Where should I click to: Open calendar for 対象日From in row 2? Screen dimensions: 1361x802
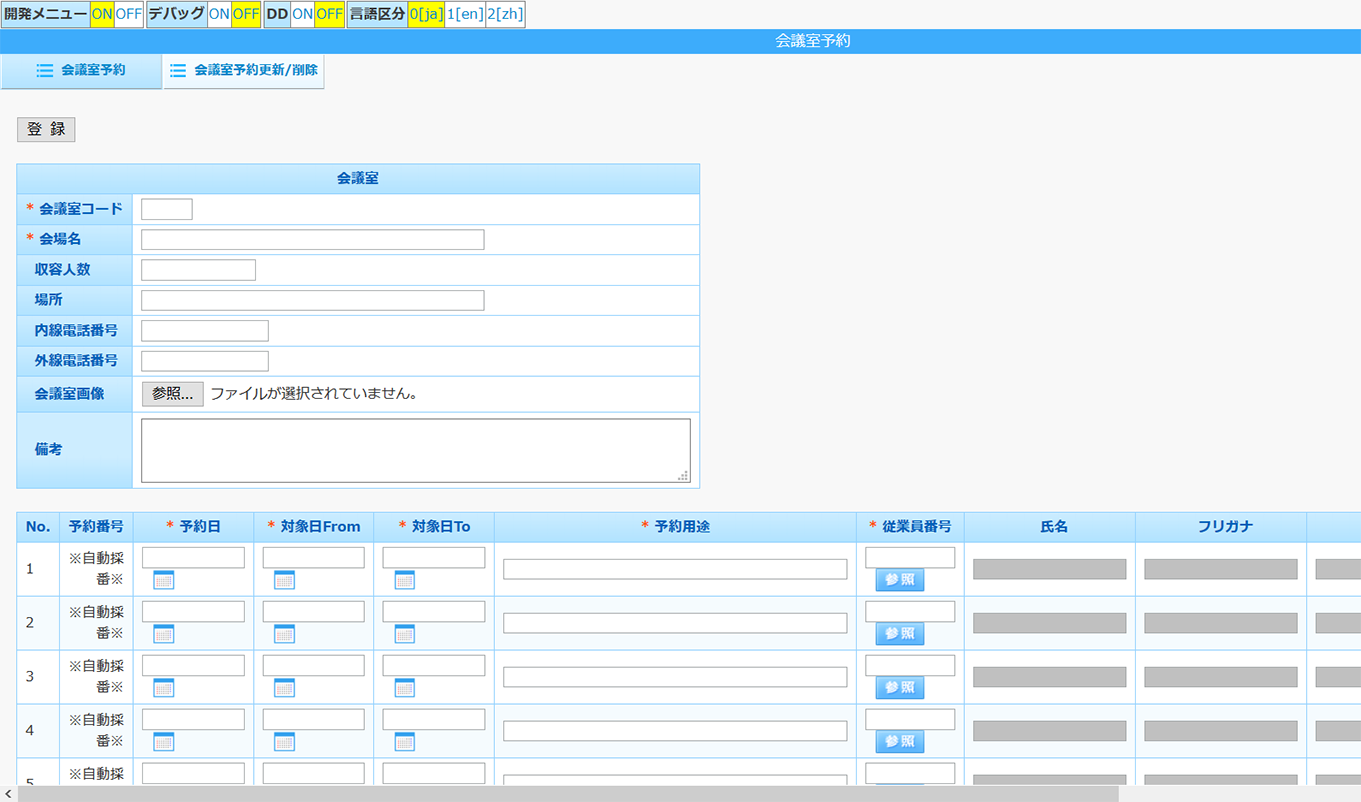tap(284, 634)
